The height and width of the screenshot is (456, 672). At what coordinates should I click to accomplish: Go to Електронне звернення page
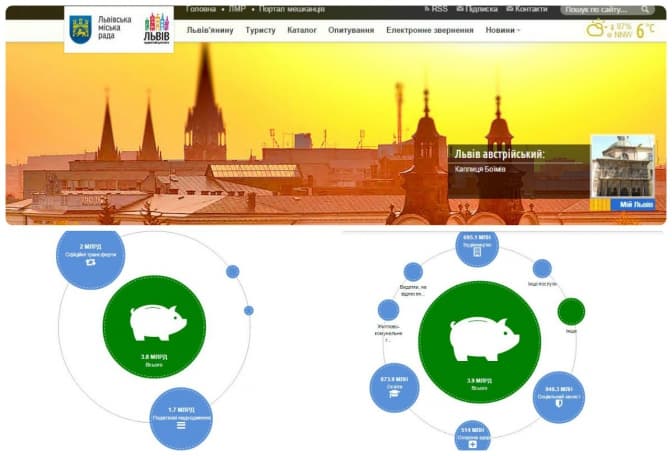[430, 30]
